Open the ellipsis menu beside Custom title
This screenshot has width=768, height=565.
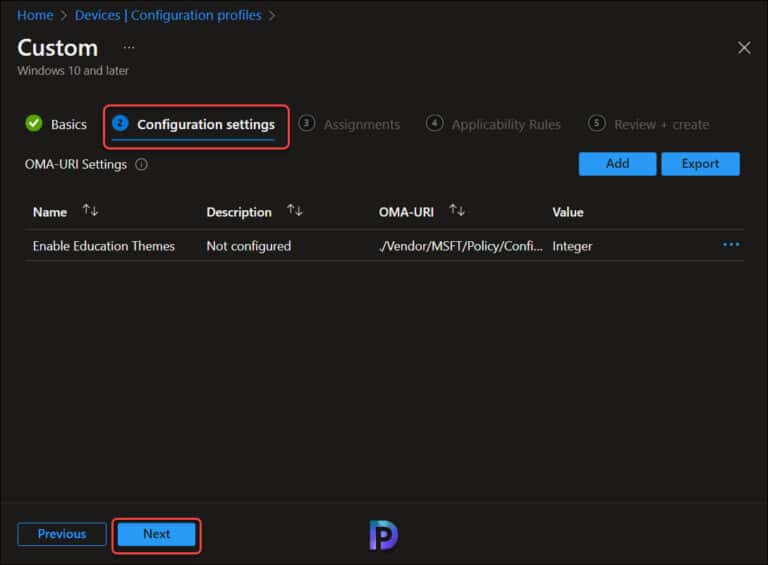click(129, 47)
